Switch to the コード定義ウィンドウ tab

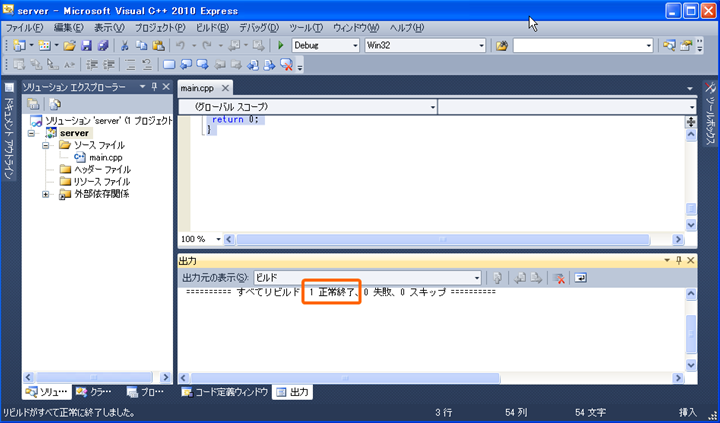tap(225, 392)
